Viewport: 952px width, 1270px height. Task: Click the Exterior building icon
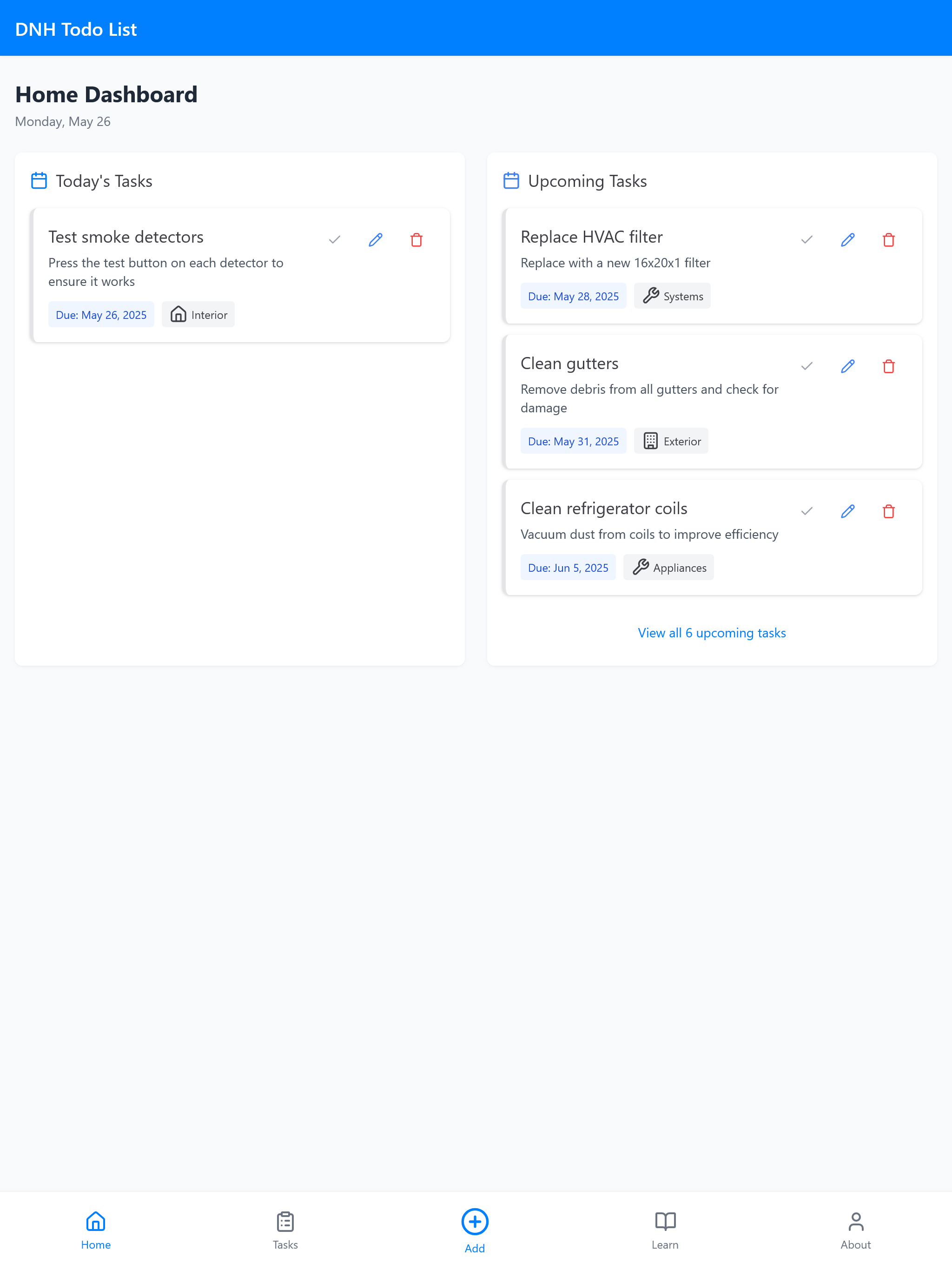pyautogui.click(x=651, y=441)
